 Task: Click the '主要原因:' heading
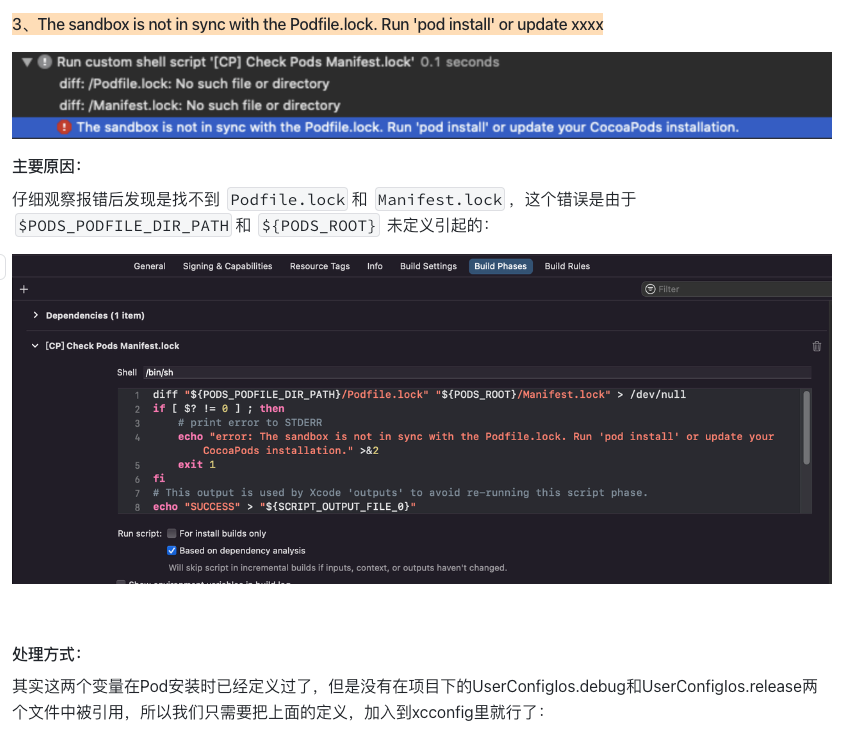47,166
